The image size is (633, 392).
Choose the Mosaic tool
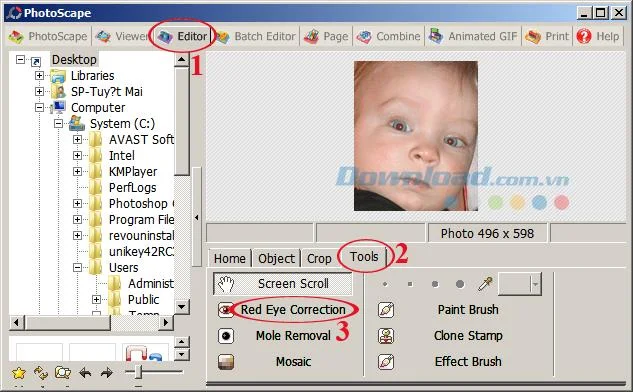[x=293, y=361]
